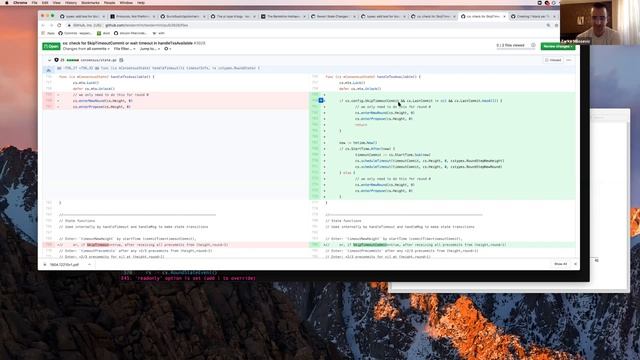Close the Chrome downloads bar
Image resolution: width=640 pixels, height=360 pixels.
[x=576, y=264]
